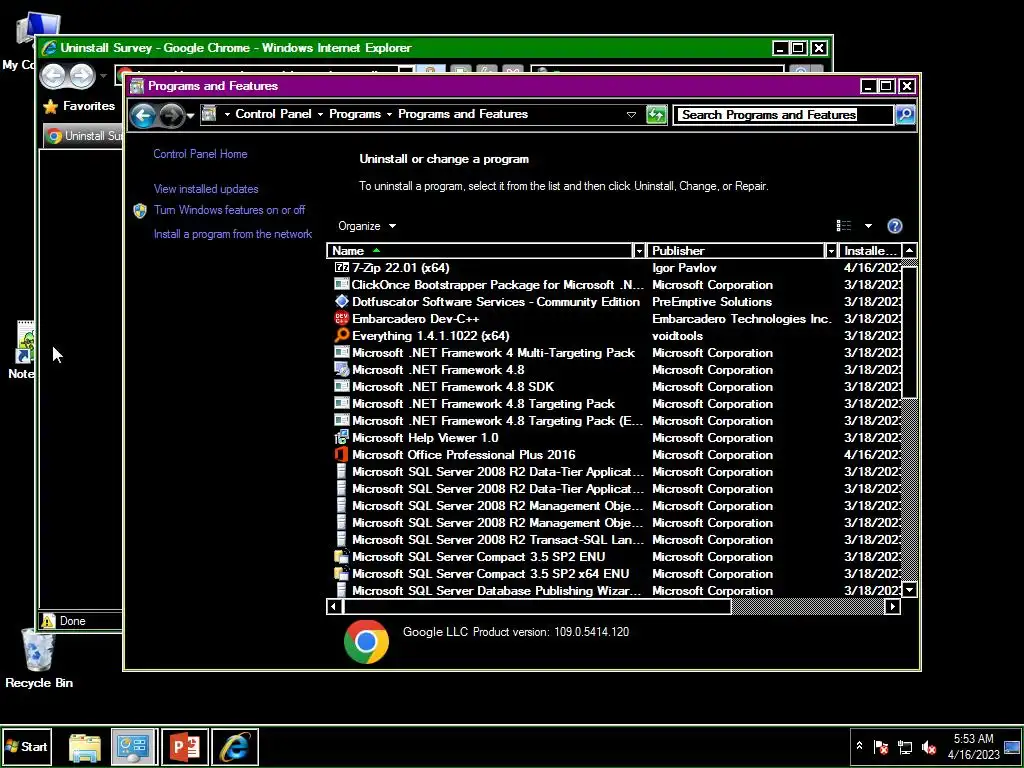Click the Show desktop button at taskbar end
This screenshot has height=768, width=1024.
tap(1012, 747)
